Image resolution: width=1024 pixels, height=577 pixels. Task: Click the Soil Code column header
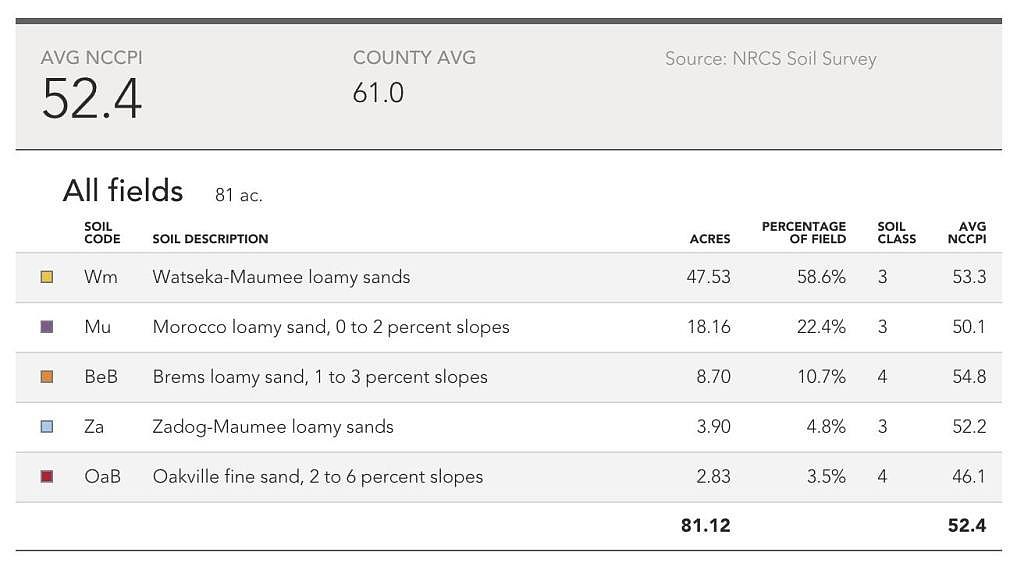(x=102, y=233)
